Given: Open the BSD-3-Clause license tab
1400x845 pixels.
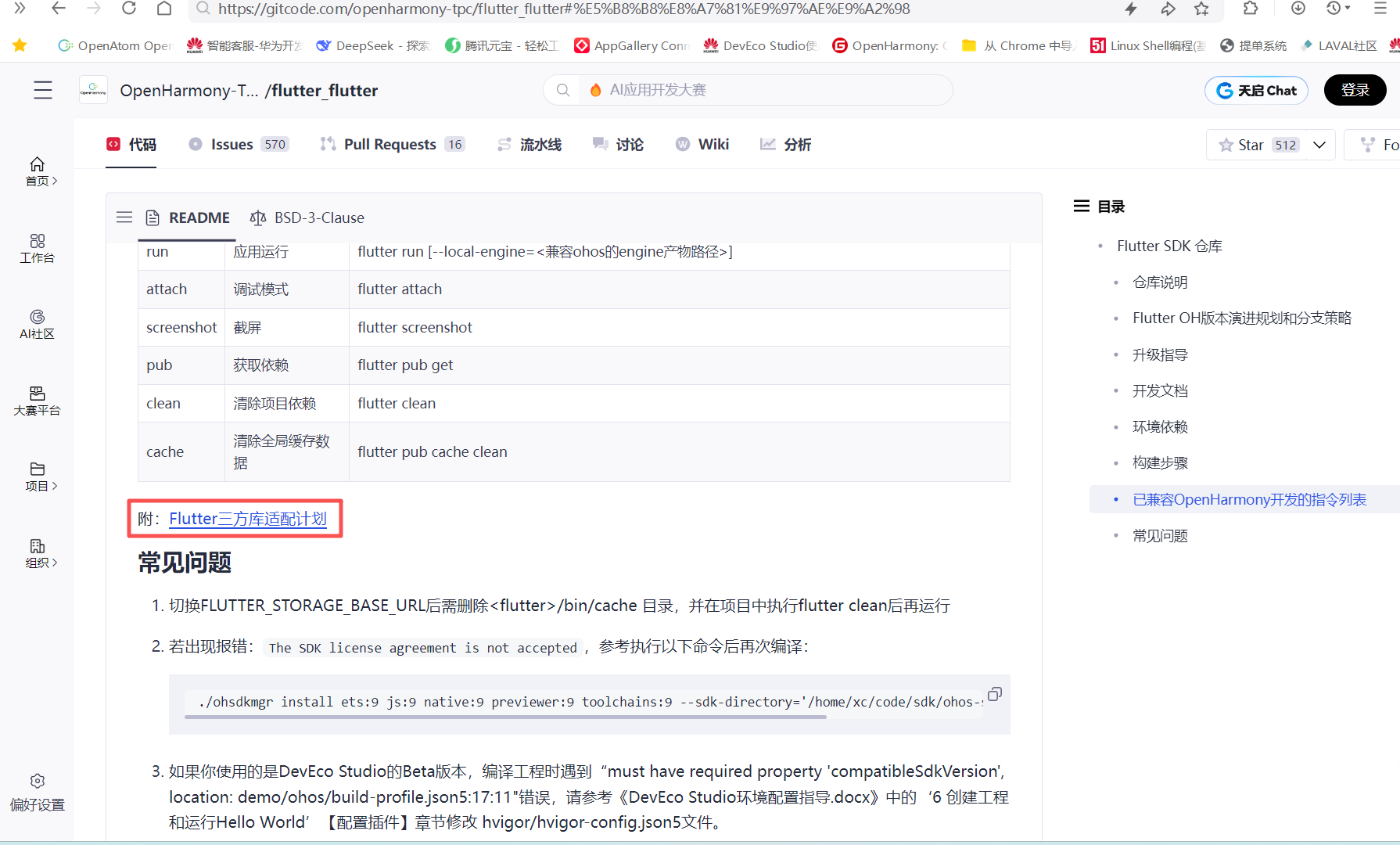Looking at the screenshot, I should [x=318, y=218].
